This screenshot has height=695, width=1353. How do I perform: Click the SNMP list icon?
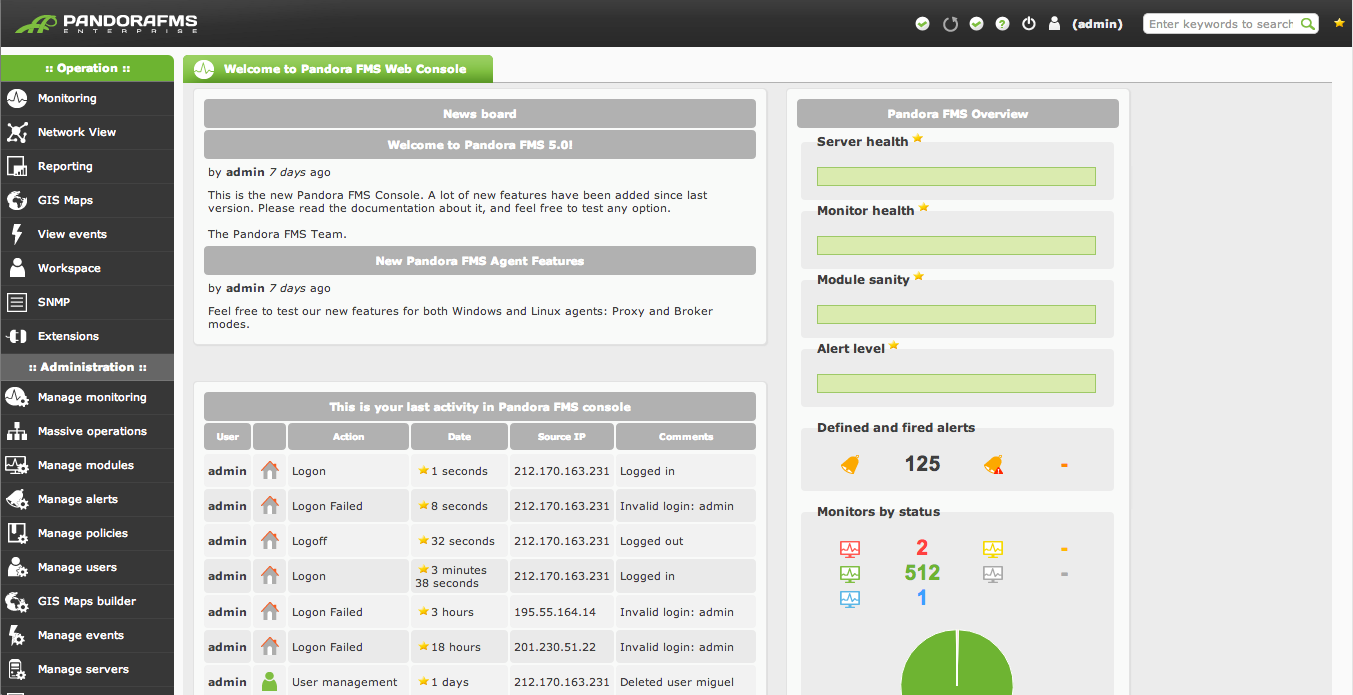tap(17, 302)
